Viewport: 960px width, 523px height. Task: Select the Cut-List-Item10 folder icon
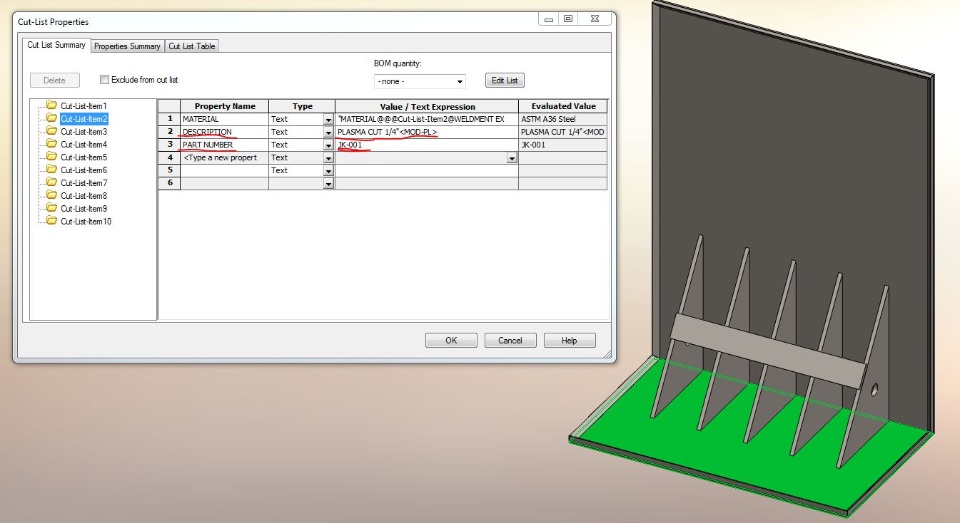[51, 221]
